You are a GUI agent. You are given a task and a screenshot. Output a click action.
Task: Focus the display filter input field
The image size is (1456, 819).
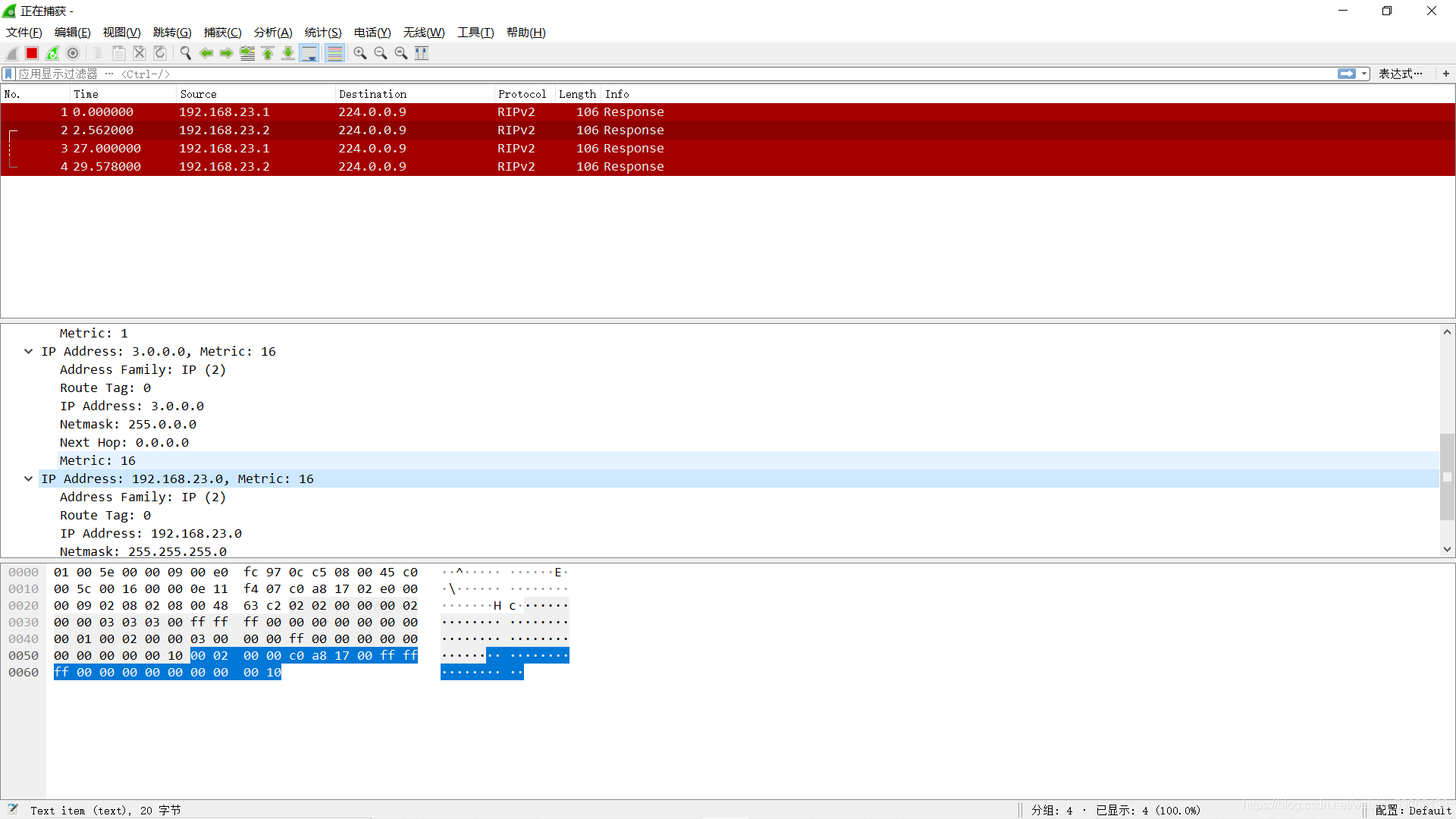675,74
